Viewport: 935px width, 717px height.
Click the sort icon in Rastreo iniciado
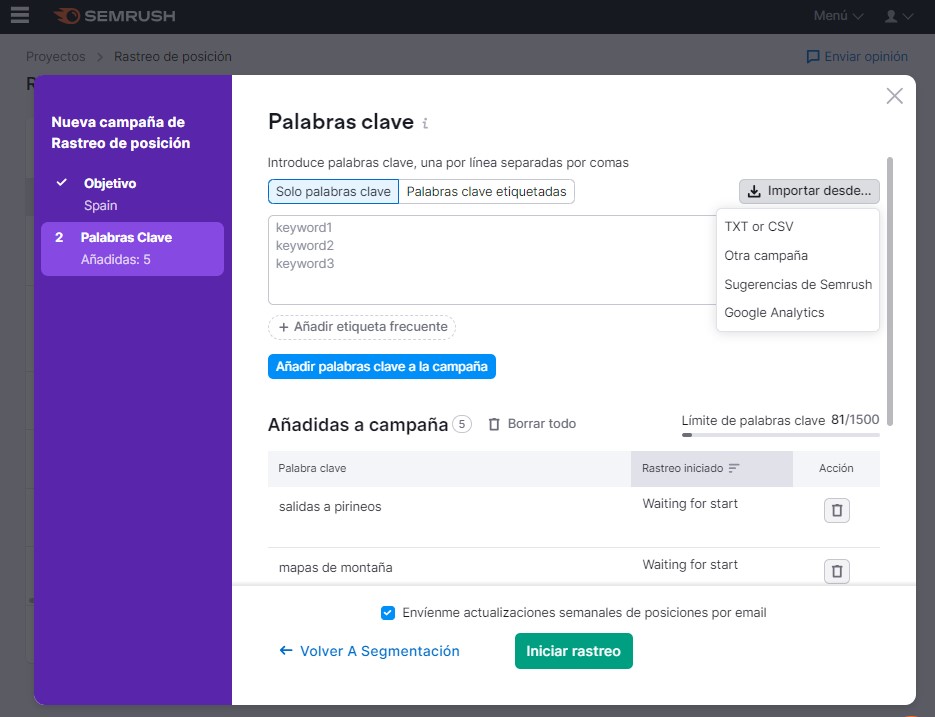tap(734, 468)
